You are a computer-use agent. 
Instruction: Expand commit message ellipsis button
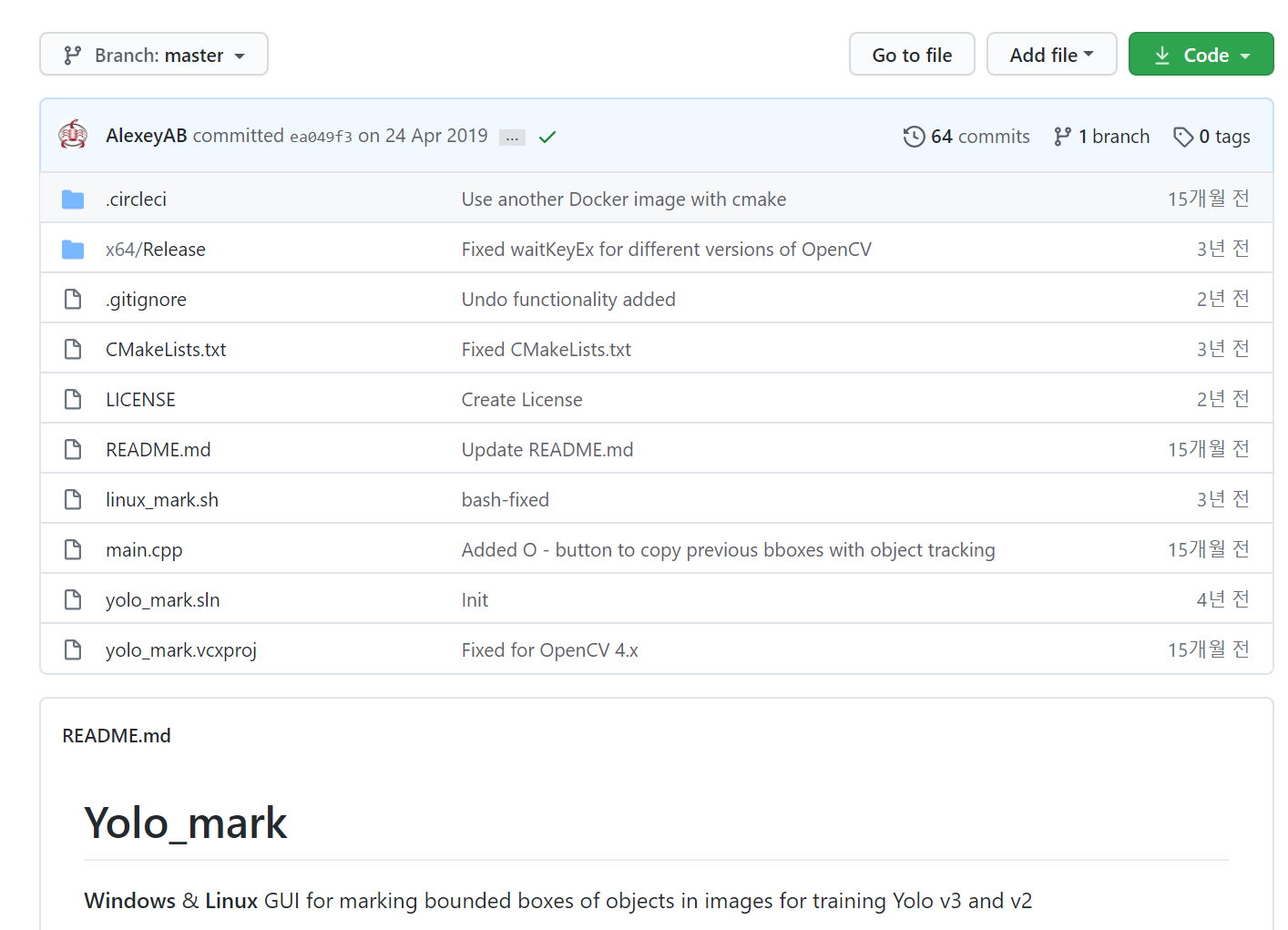click(x=512, y=138)
